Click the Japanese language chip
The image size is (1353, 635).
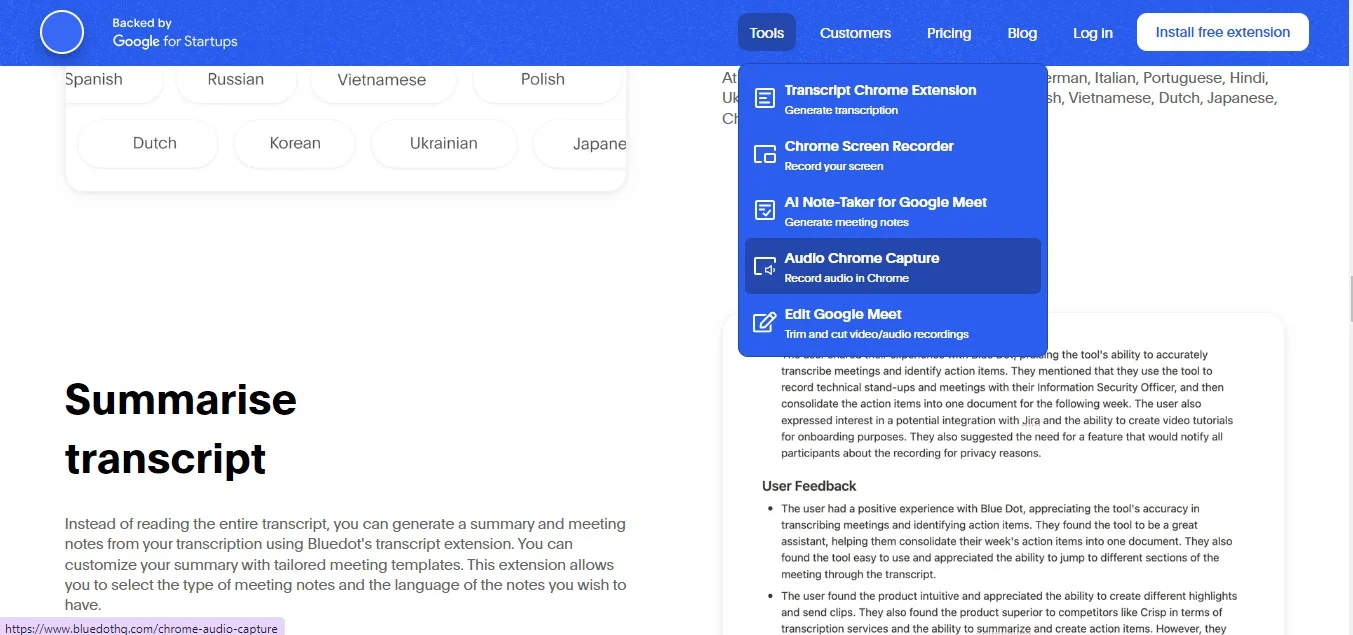pos(581,143)
